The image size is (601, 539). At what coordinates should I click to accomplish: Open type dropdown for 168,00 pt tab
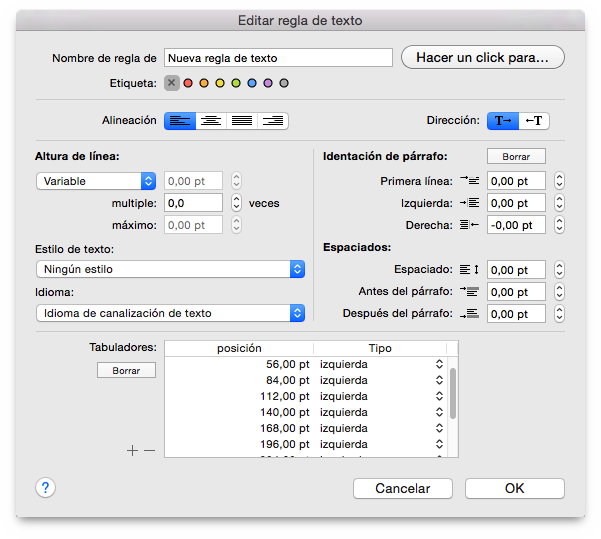click(439, 428)
